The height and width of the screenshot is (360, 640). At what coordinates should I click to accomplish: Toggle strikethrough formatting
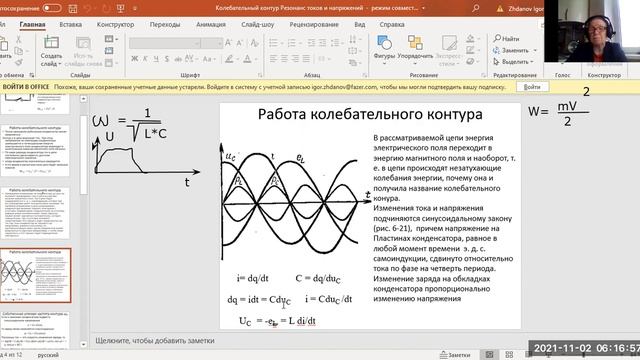[178, 59]
